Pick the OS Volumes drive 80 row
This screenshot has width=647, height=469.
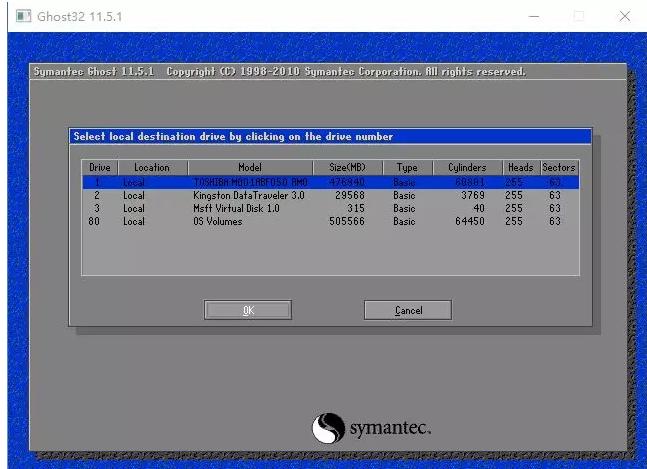coord(329,221)
